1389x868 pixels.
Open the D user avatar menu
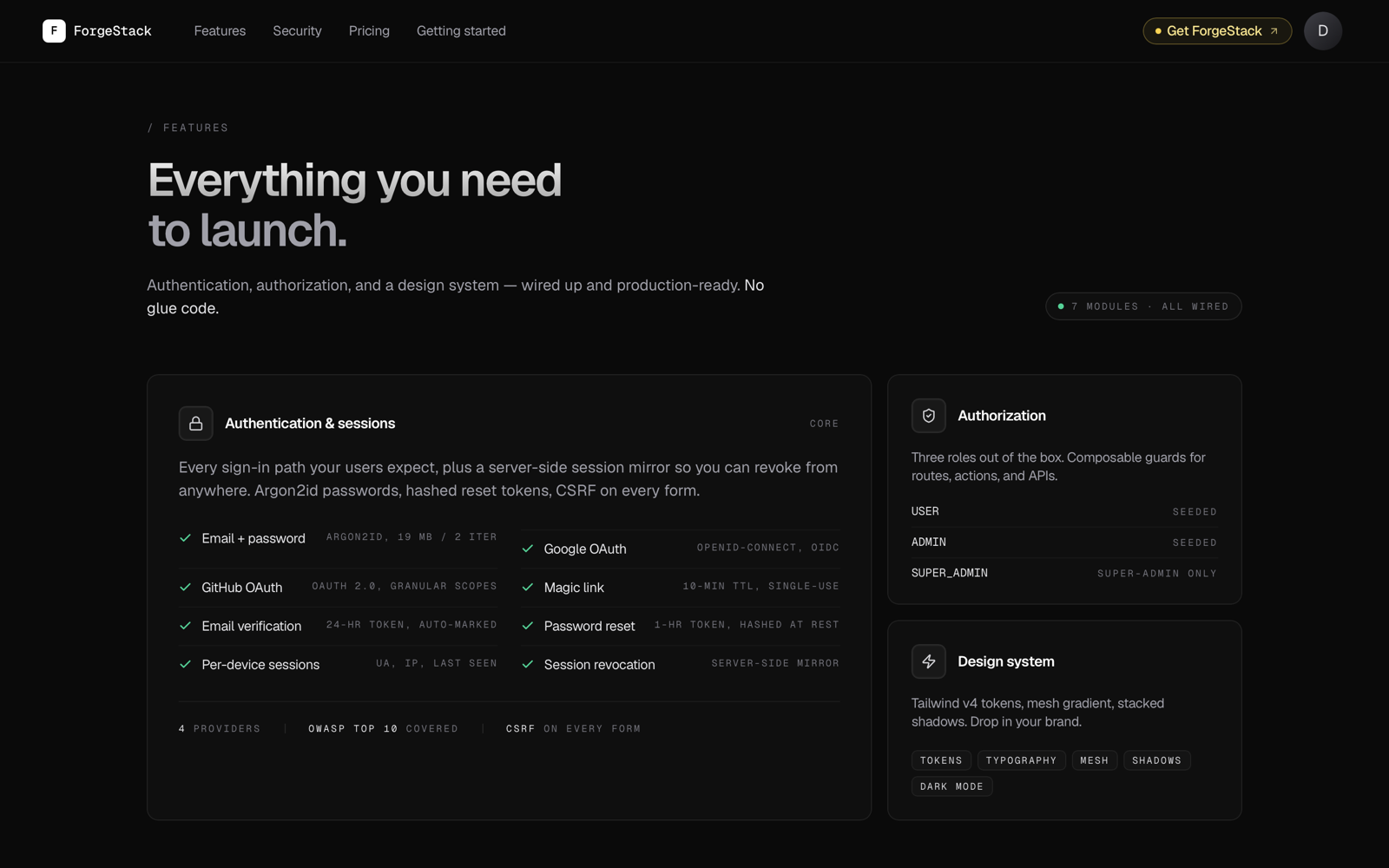[x=1322, y=31]
